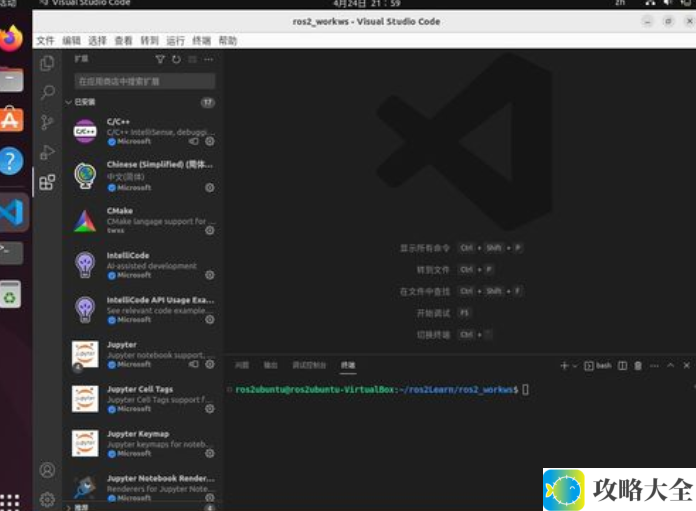
Task: Switch to the Problems tab in the panel
Action: point(242,365)
